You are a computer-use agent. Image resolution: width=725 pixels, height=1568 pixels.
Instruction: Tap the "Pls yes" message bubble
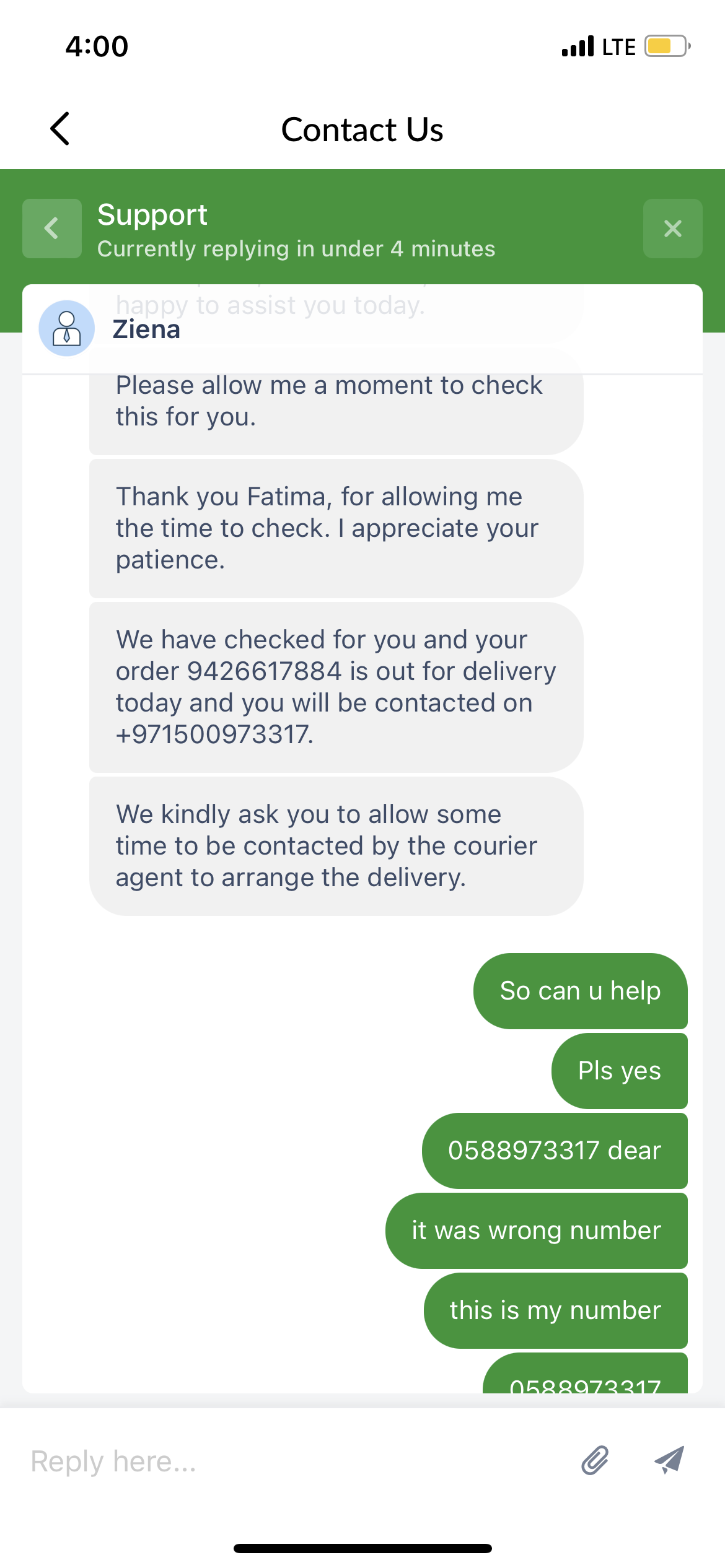619,1071
